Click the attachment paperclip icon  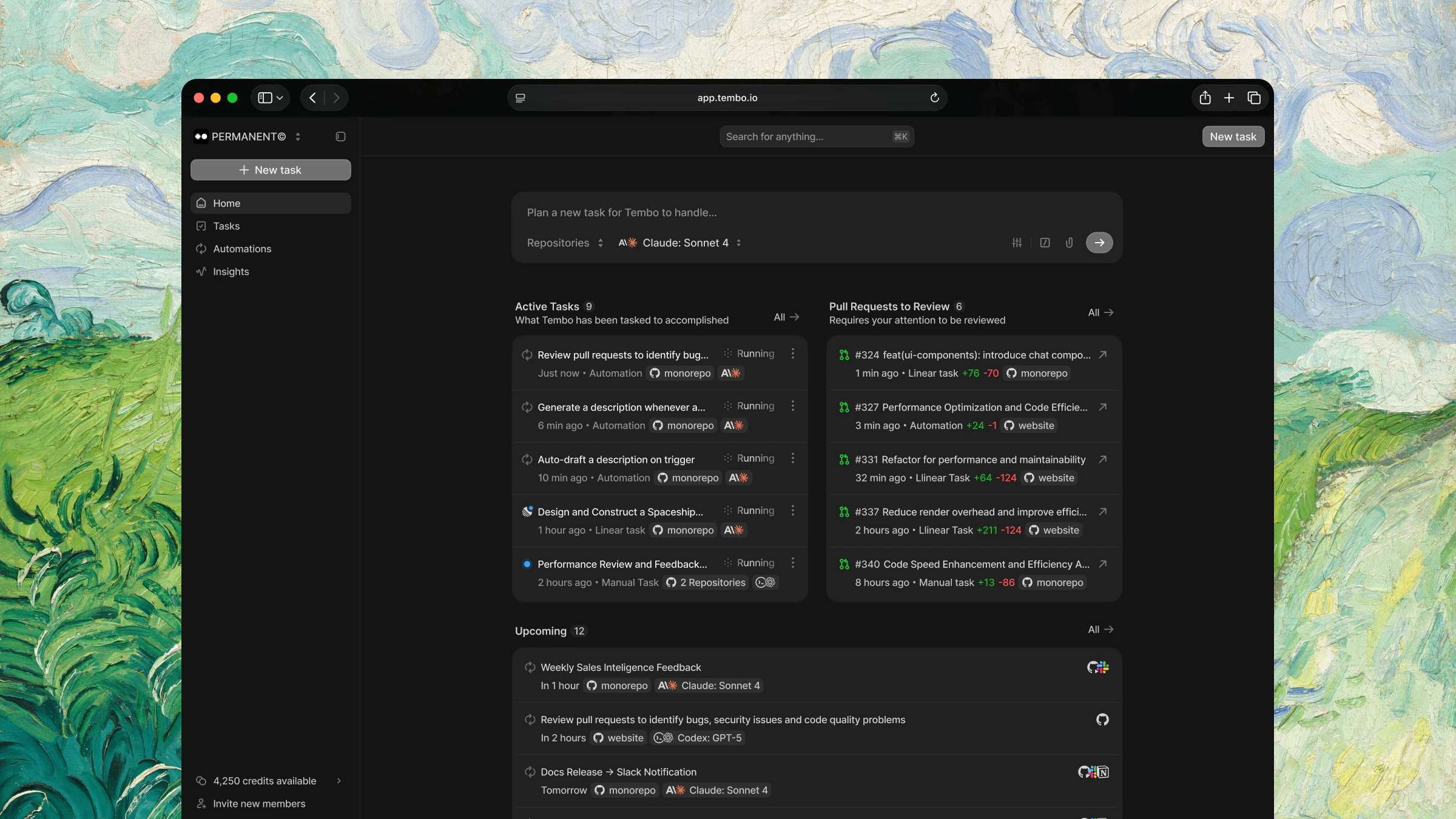pyautogui.click(x=1069, y=243)
